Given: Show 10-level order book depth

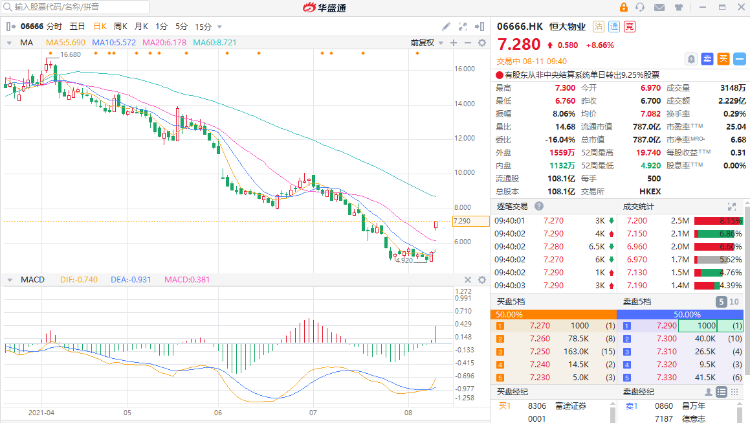Looking at the screenshot, I should [734, 302].
